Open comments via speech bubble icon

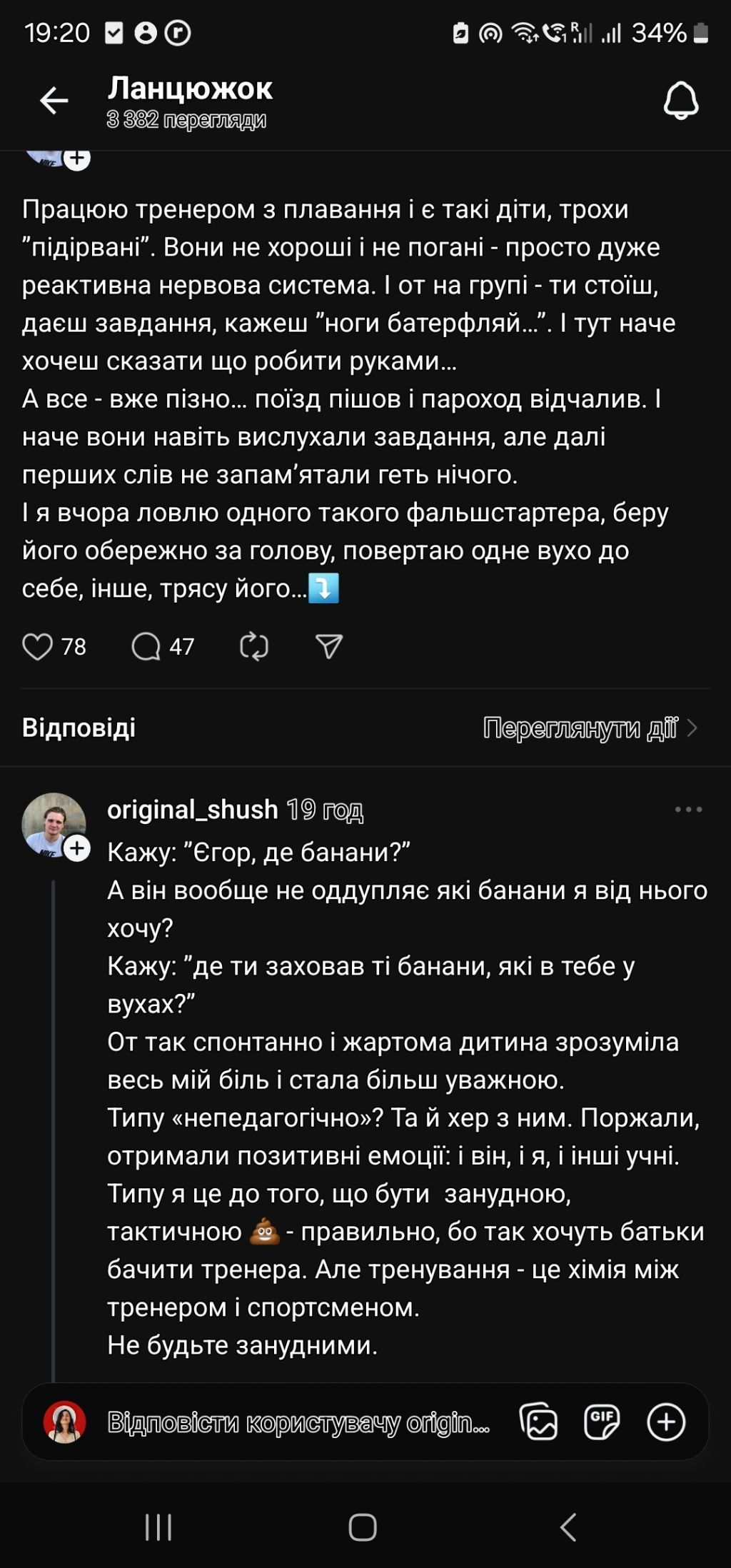click(146, 647)
